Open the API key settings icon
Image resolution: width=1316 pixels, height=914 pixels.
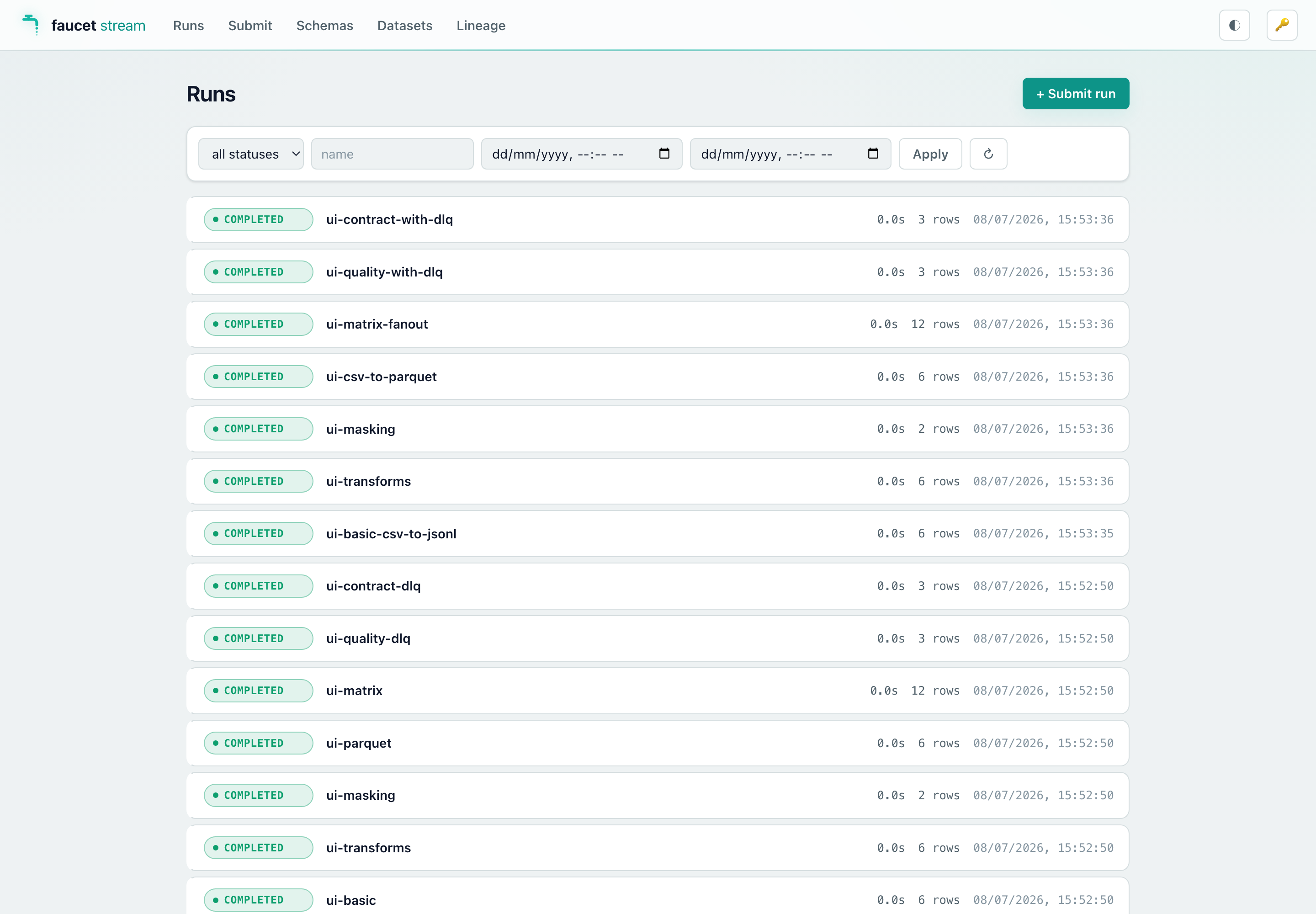[1282, 25]
